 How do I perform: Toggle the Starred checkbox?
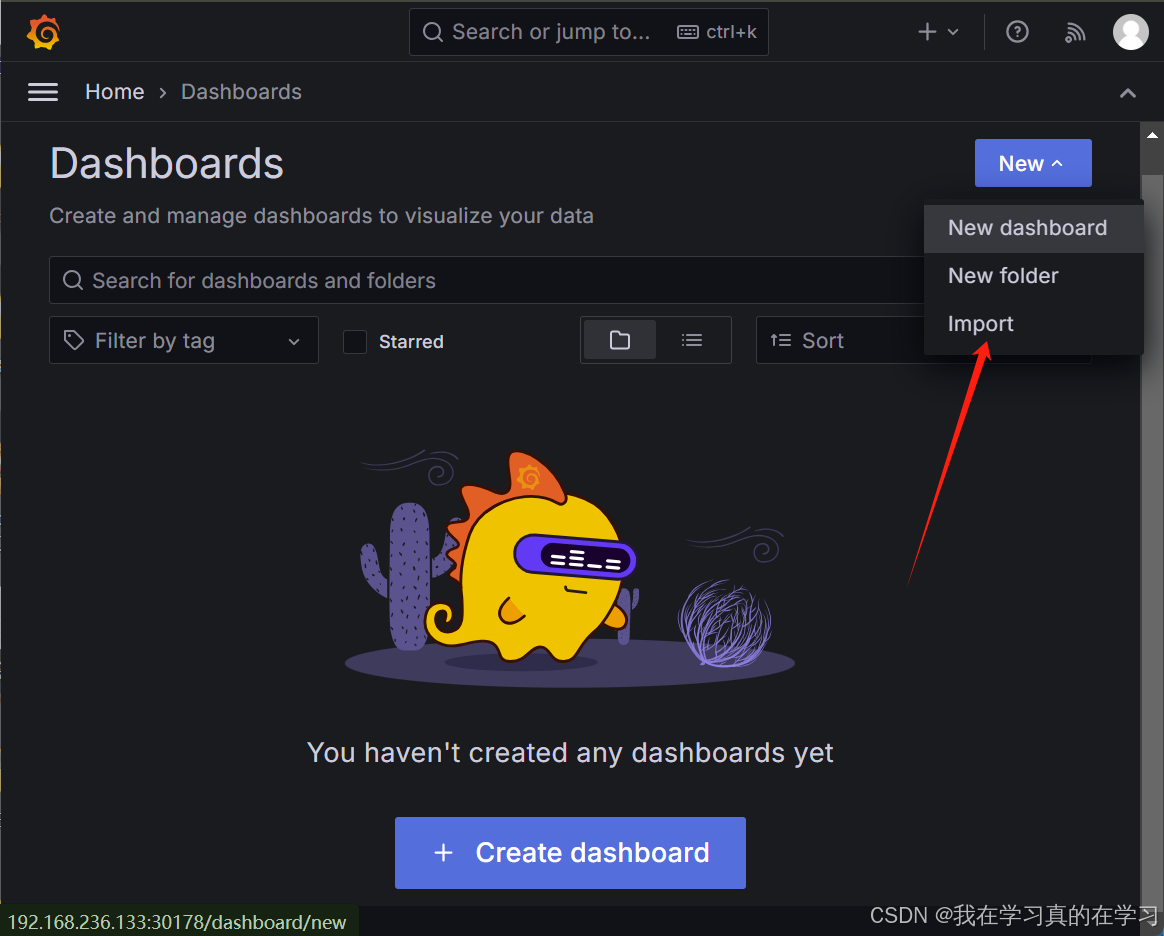coord(355,341)
